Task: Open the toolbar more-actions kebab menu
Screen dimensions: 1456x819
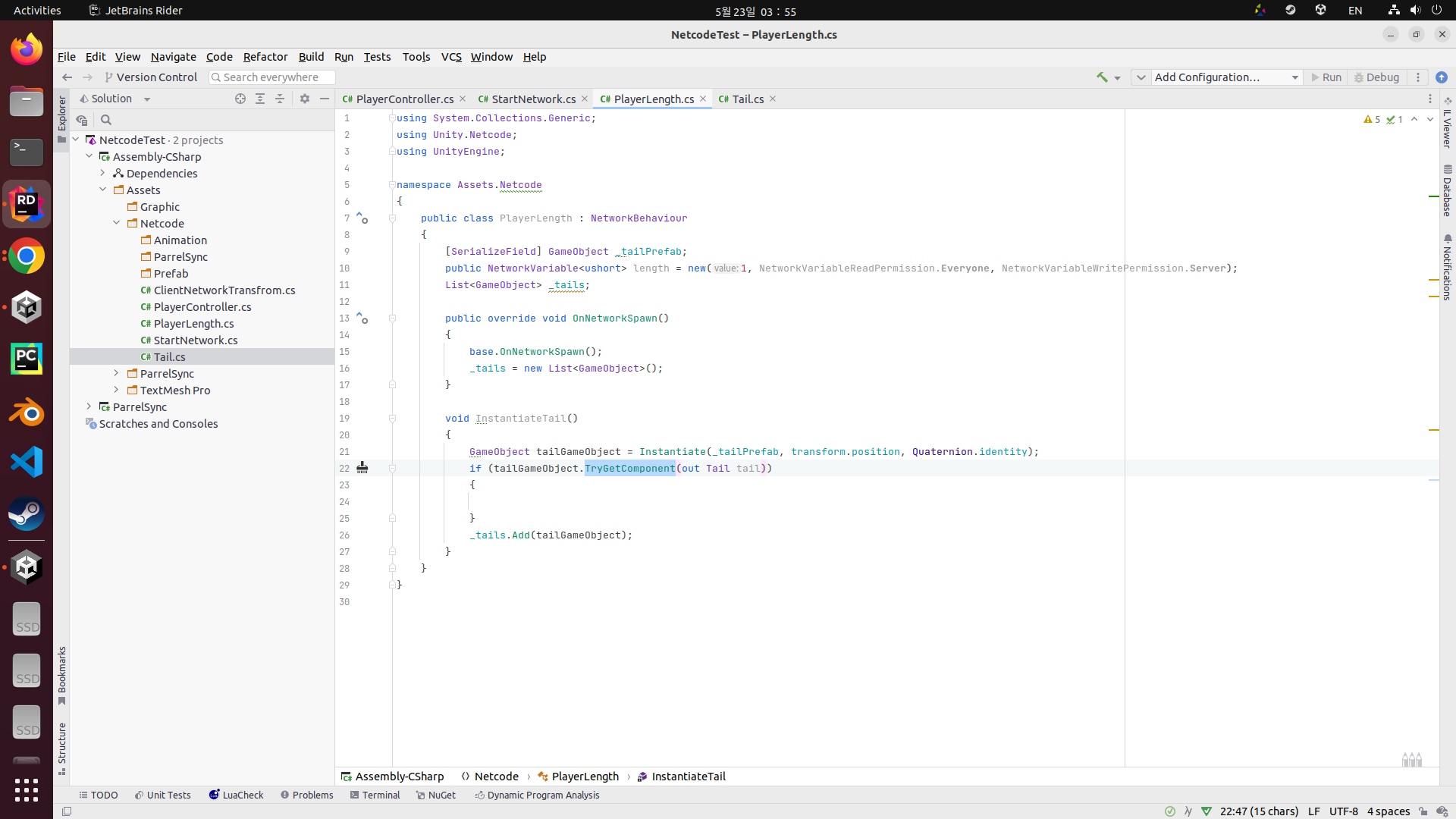Action: tap(1418, 77)
